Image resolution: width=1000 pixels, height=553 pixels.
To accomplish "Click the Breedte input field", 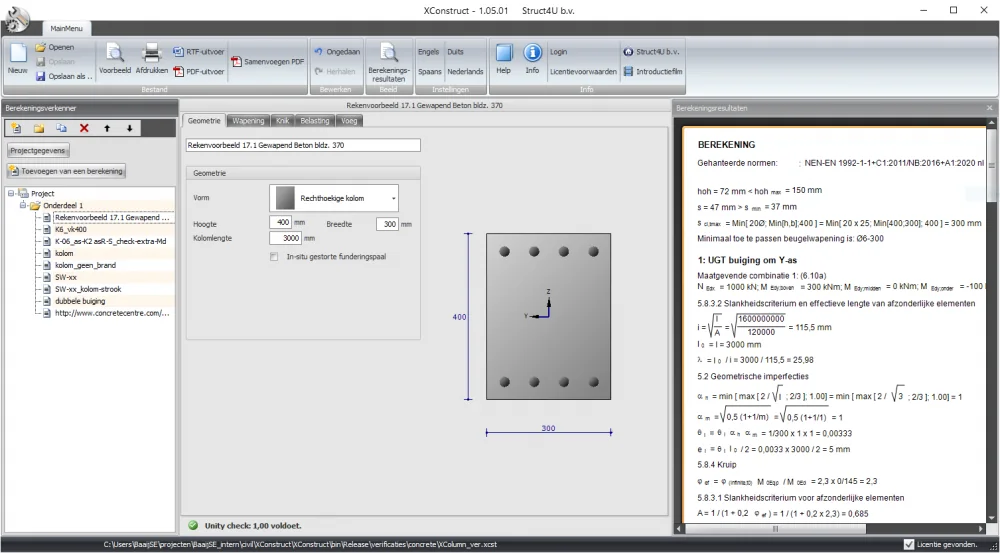I will 387,224.
